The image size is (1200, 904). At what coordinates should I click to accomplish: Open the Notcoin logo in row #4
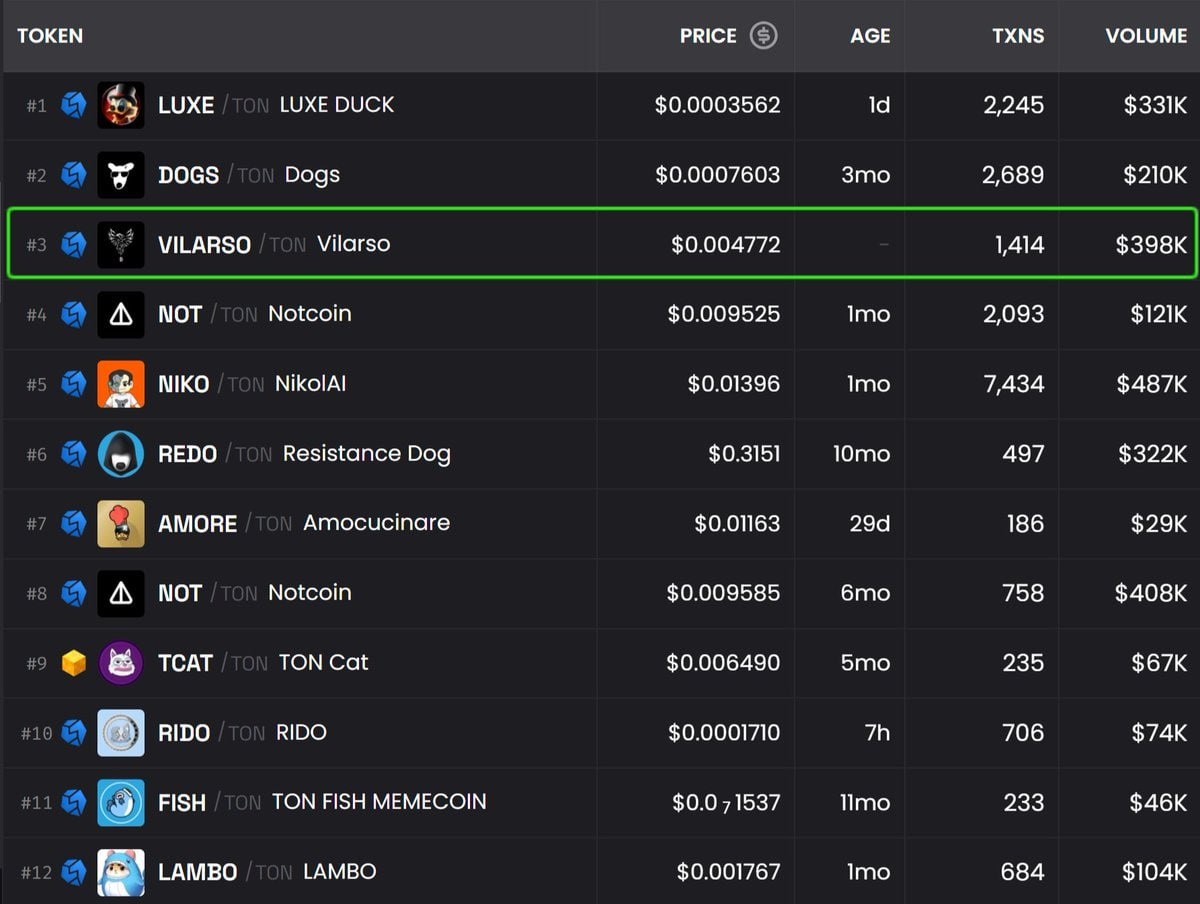pyautogui.click(x=121, y=314)
